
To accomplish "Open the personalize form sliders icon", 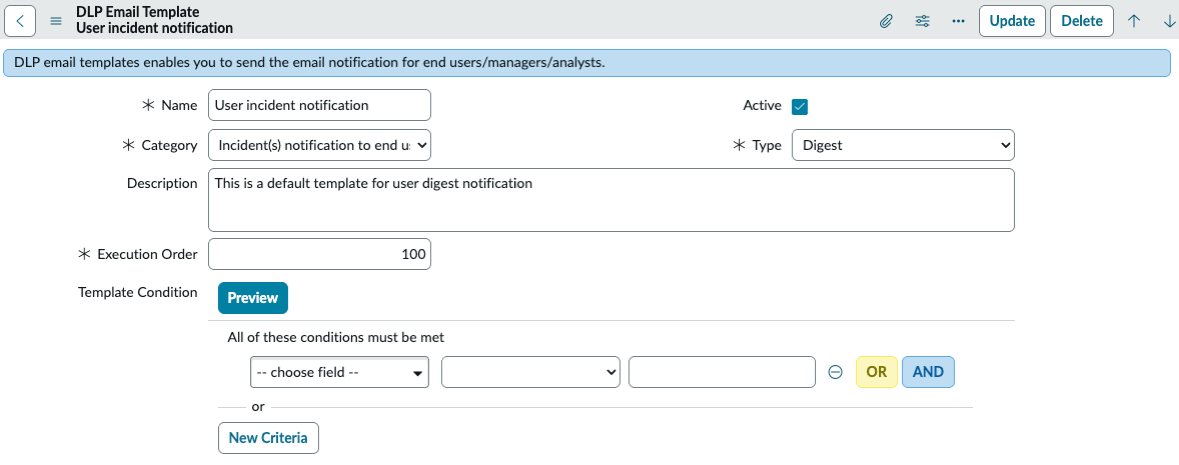I will [x=922, y=21].
